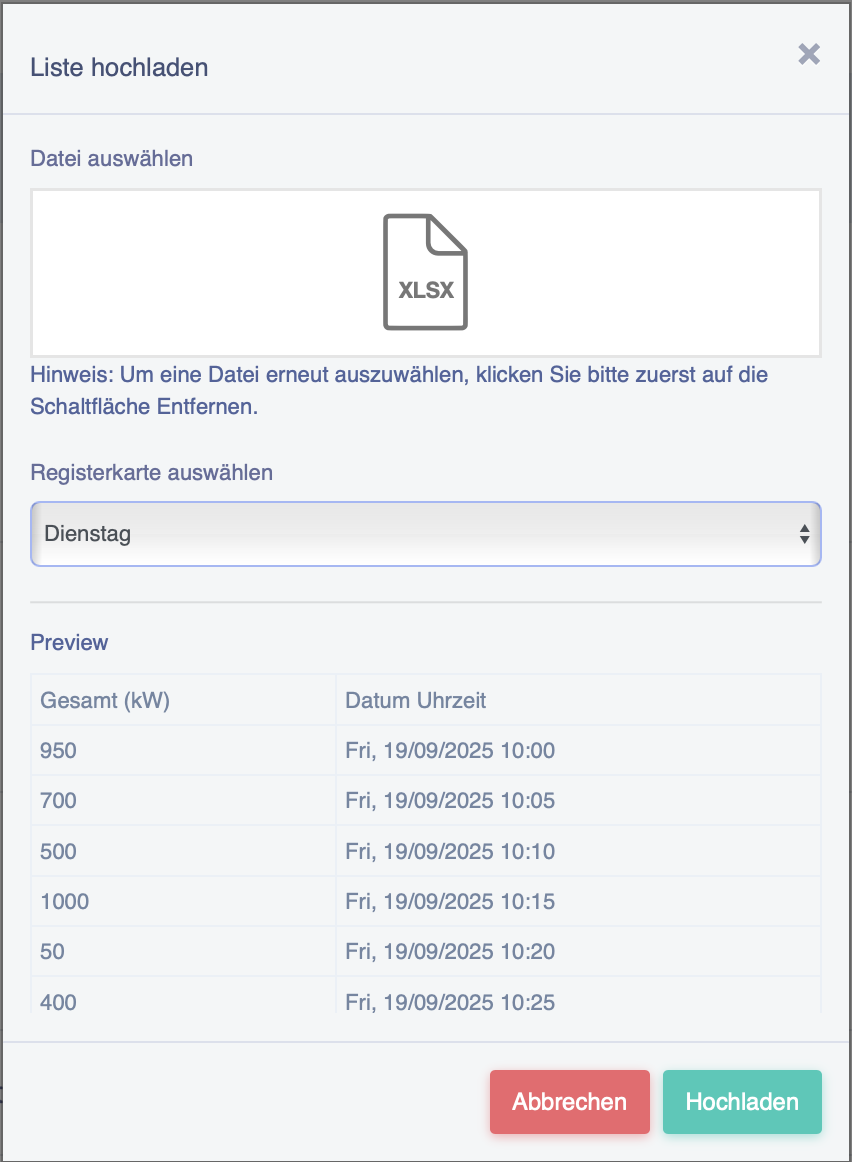Select the 19/09/2025 10:25 timestamp cell
852x1162 pixels.
coord(579,996)
